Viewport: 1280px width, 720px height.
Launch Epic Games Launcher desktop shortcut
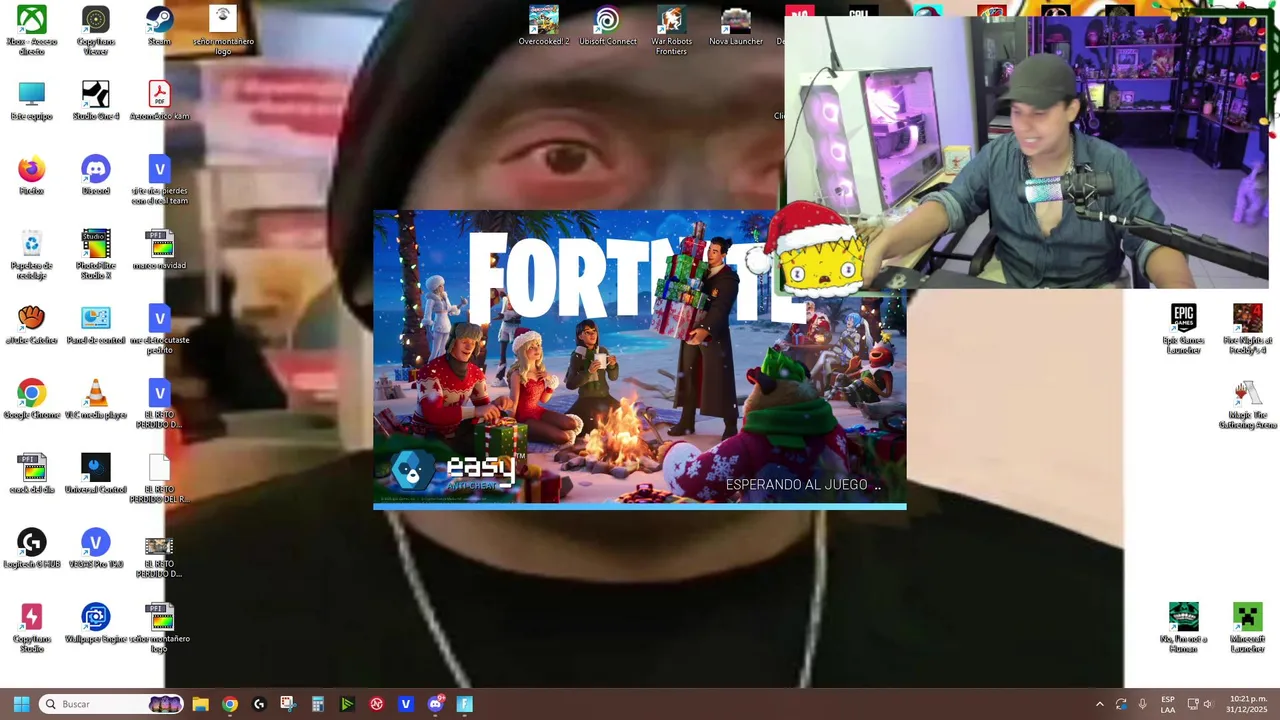[x=1184, y=329]
